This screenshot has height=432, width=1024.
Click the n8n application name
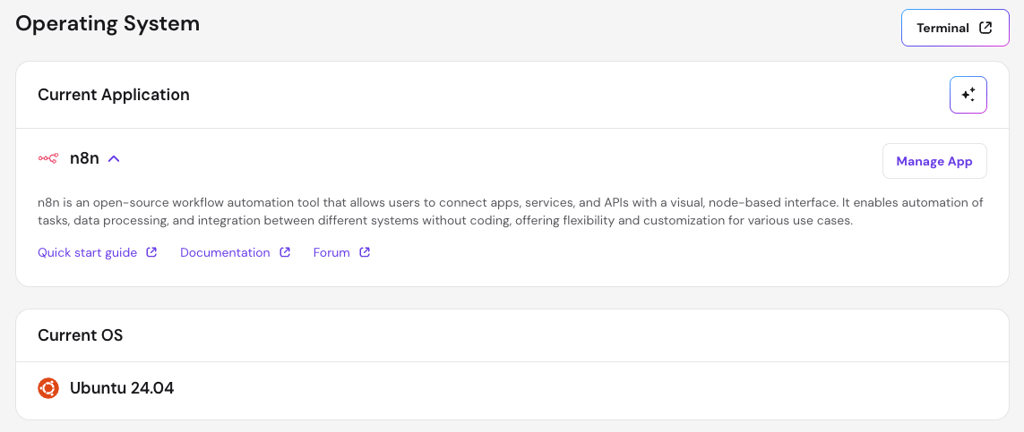pos(84,159)
